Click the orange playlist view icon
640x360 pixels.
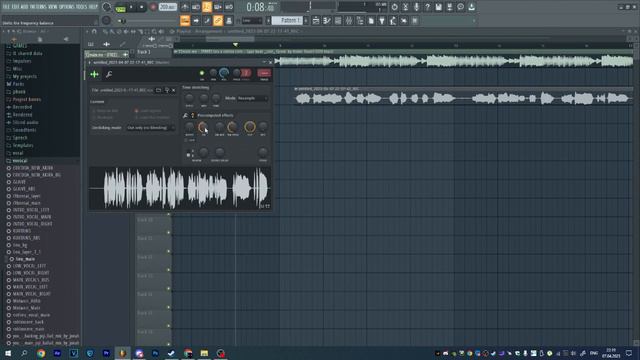pos(185,20)
